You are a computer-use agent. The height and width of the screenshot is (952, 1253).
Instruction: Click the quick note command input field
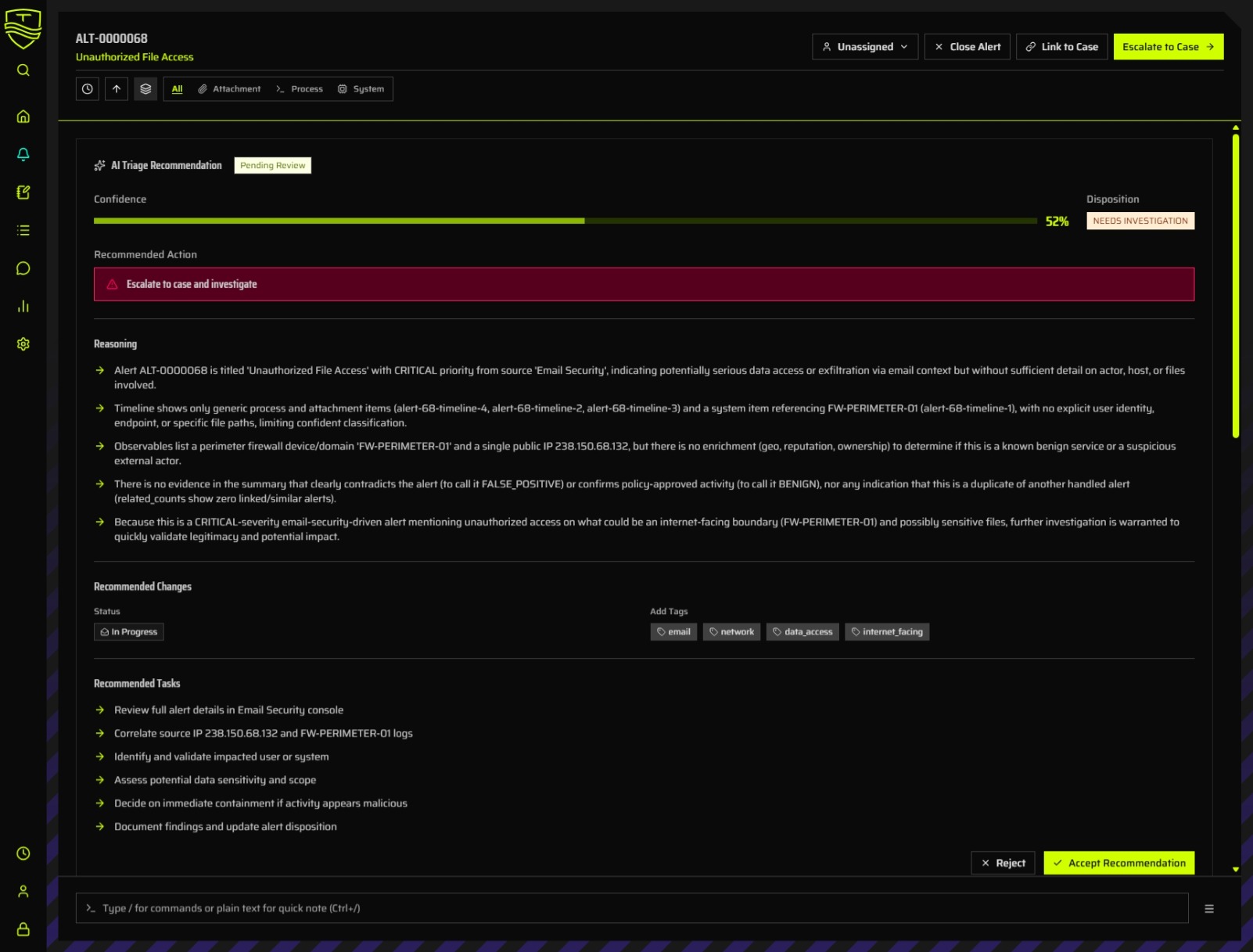click(x=548, y=908)
